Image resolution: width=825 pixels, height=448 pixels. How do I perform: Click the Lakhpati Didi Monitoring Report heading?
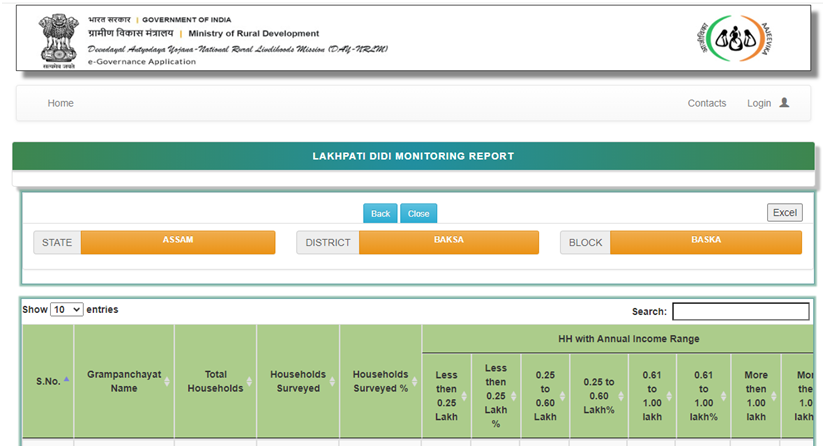pyautogui.click(x=413, y=156)
